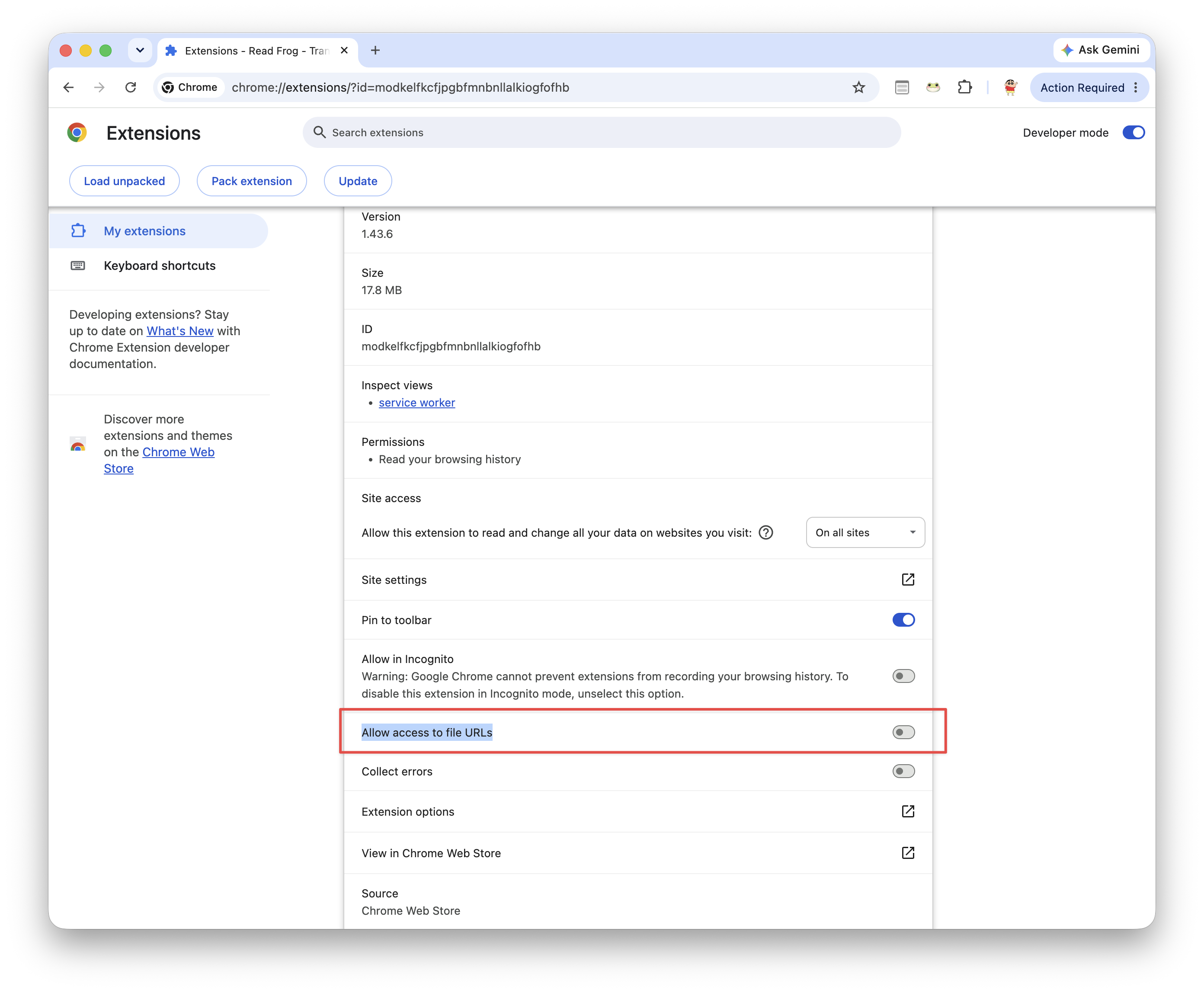Open Site settings external link icon
The width and height of the screenshot is (1204, 993).
pos(908,580)
